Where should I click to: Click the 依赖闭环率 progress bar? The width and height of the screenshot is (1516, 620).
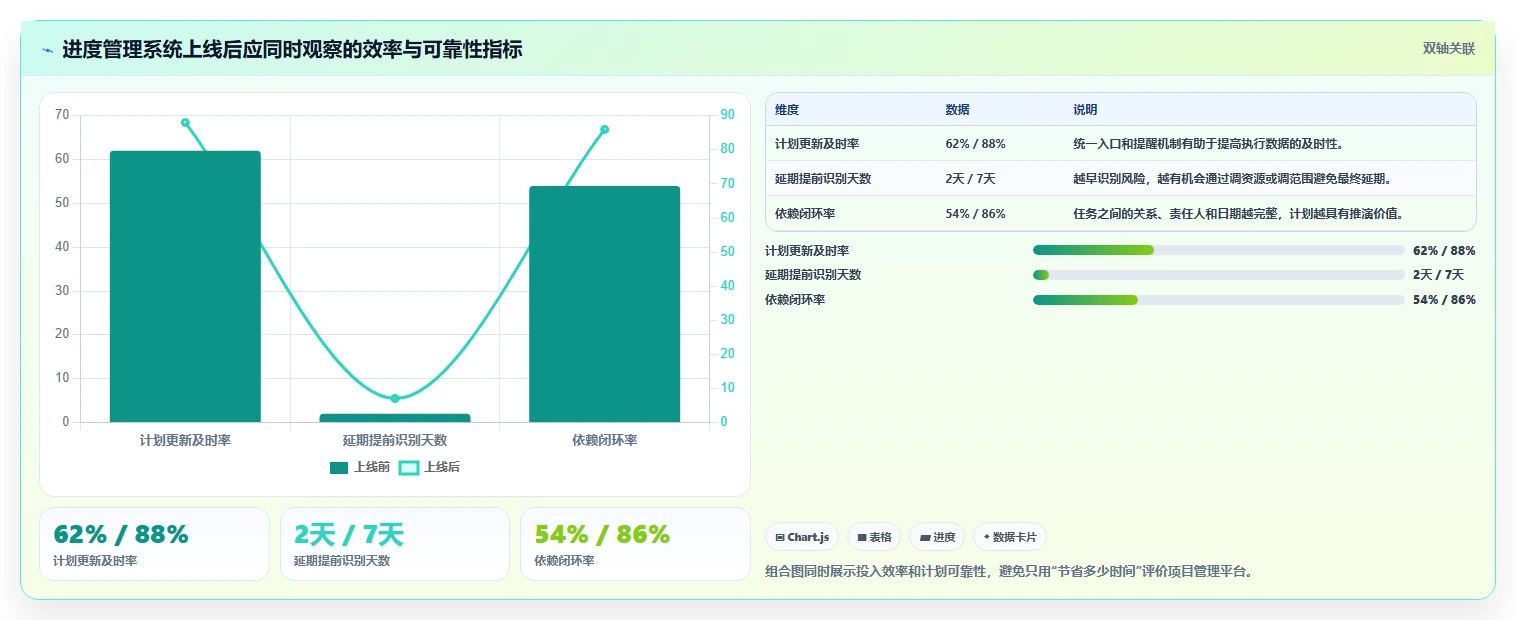(x=1218, y=300)
